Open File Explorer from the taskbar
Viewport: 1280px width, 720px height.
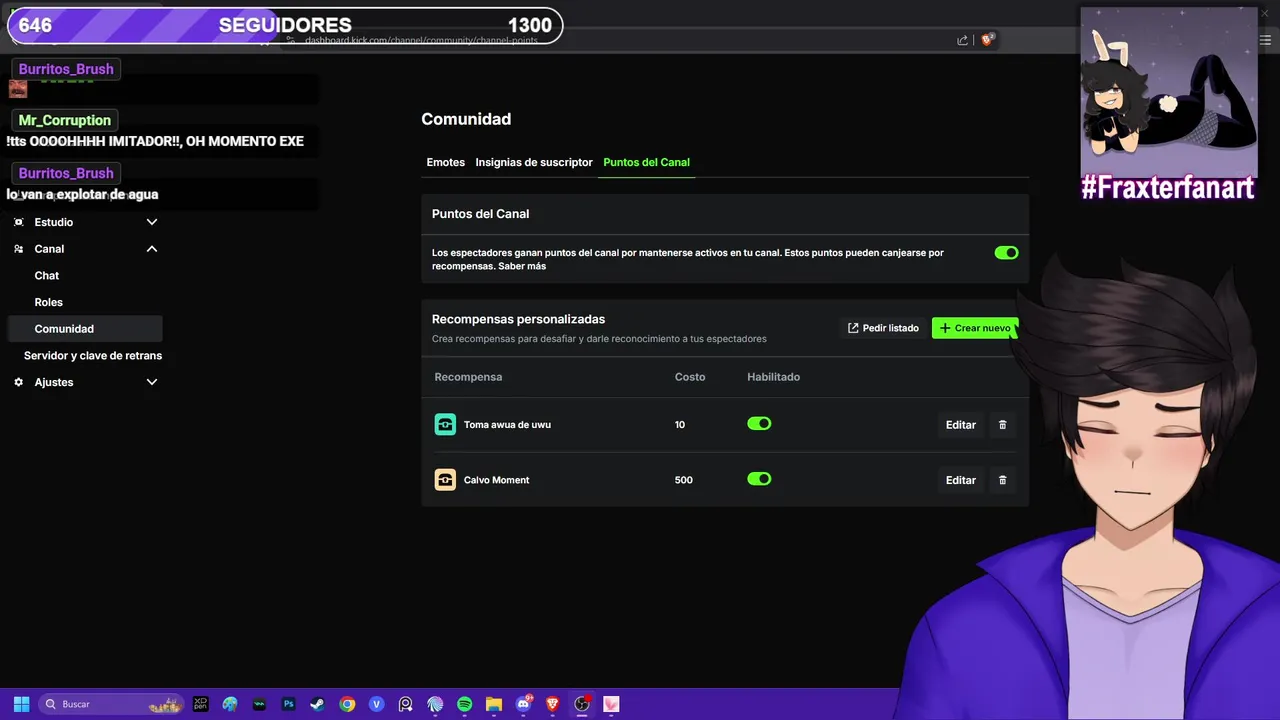tap(494, 704)
